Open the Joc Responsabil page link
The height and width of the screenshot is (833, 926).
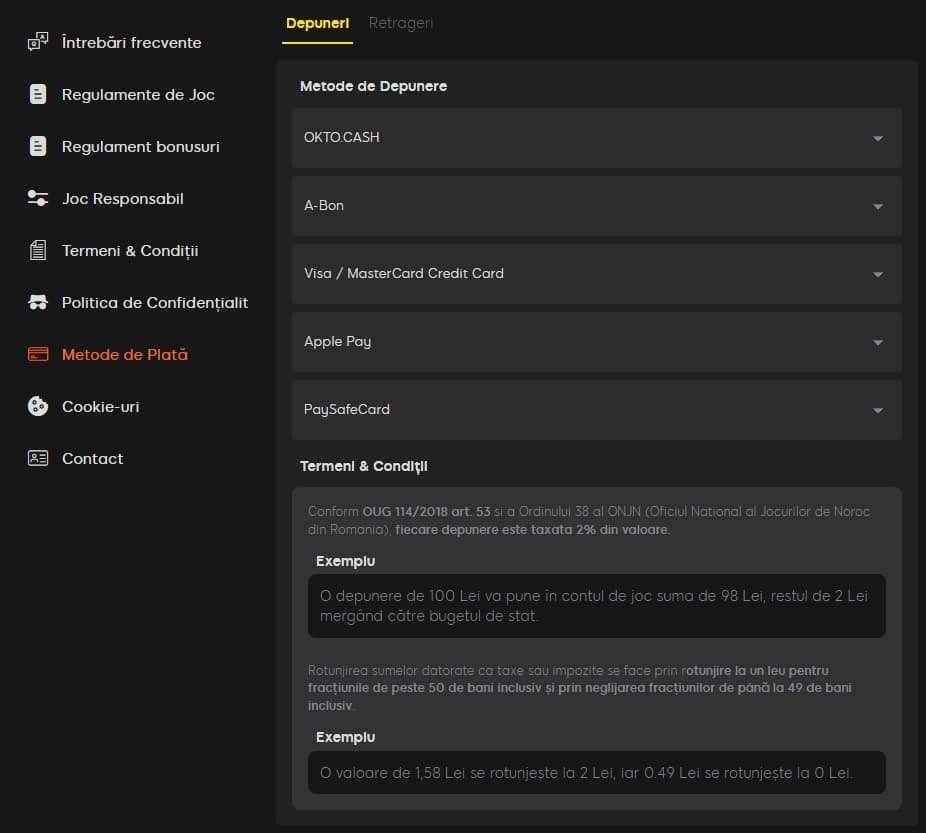coord(122,199)
